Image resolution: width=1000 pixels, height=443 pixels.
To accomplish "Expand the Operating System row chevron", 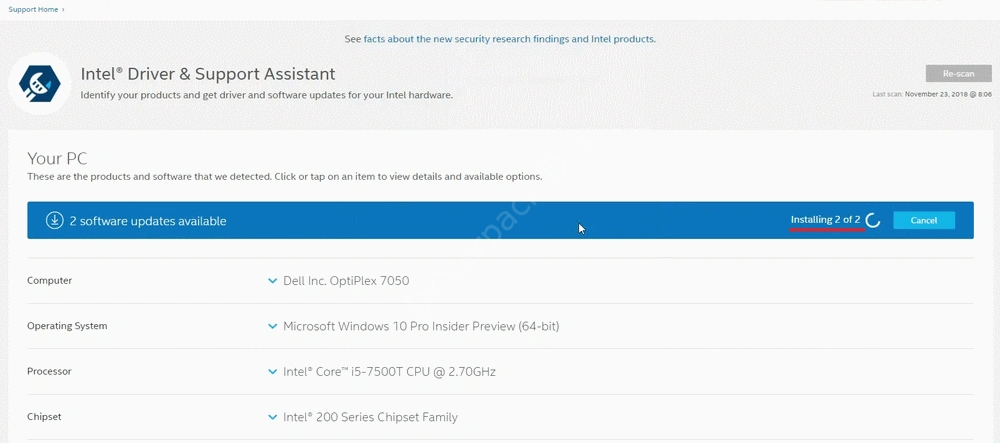I will tap(273, 326).
